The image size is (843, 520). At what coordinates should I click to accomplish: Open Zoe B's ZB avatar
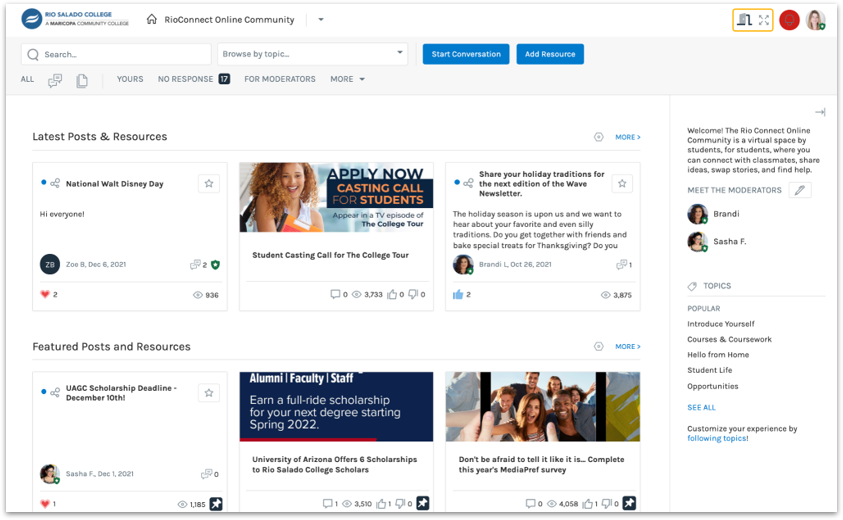coord(50,264)
